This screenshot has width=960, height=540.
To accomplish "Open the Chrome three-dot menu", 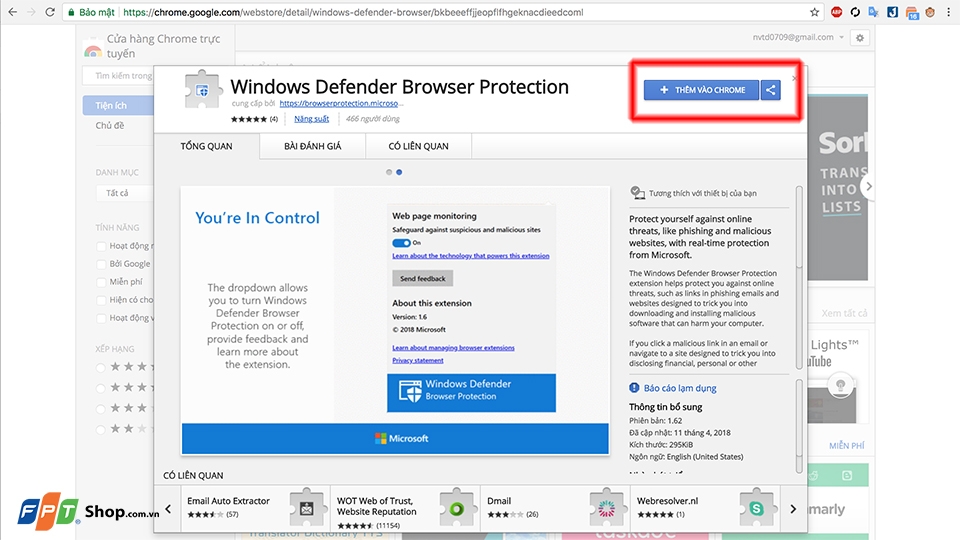I will 948,12.
